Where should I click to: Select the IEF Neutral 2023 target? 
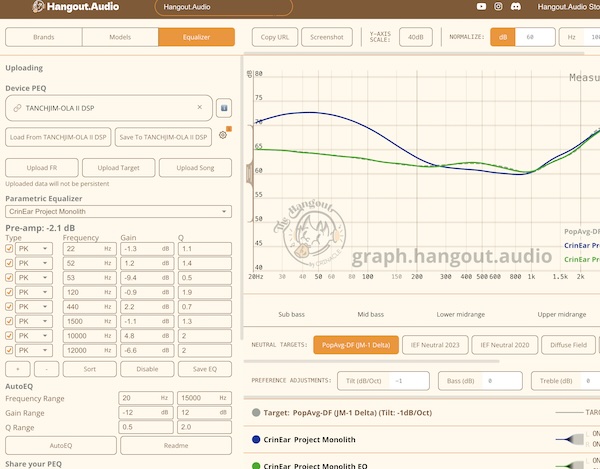click(435, 345)
